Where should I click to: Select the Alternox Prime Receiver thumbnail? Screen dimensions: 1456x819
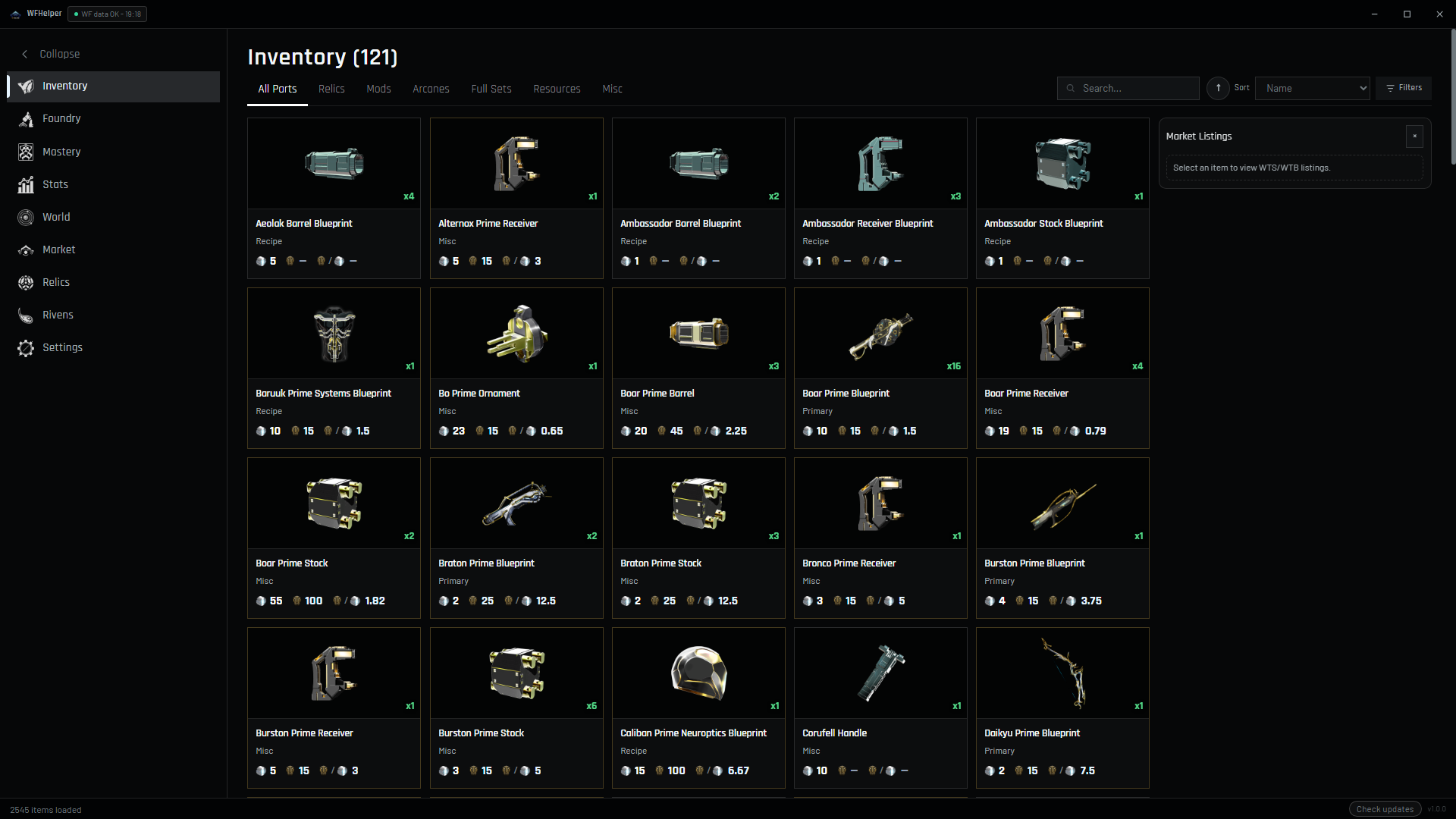tap(516, 164)
